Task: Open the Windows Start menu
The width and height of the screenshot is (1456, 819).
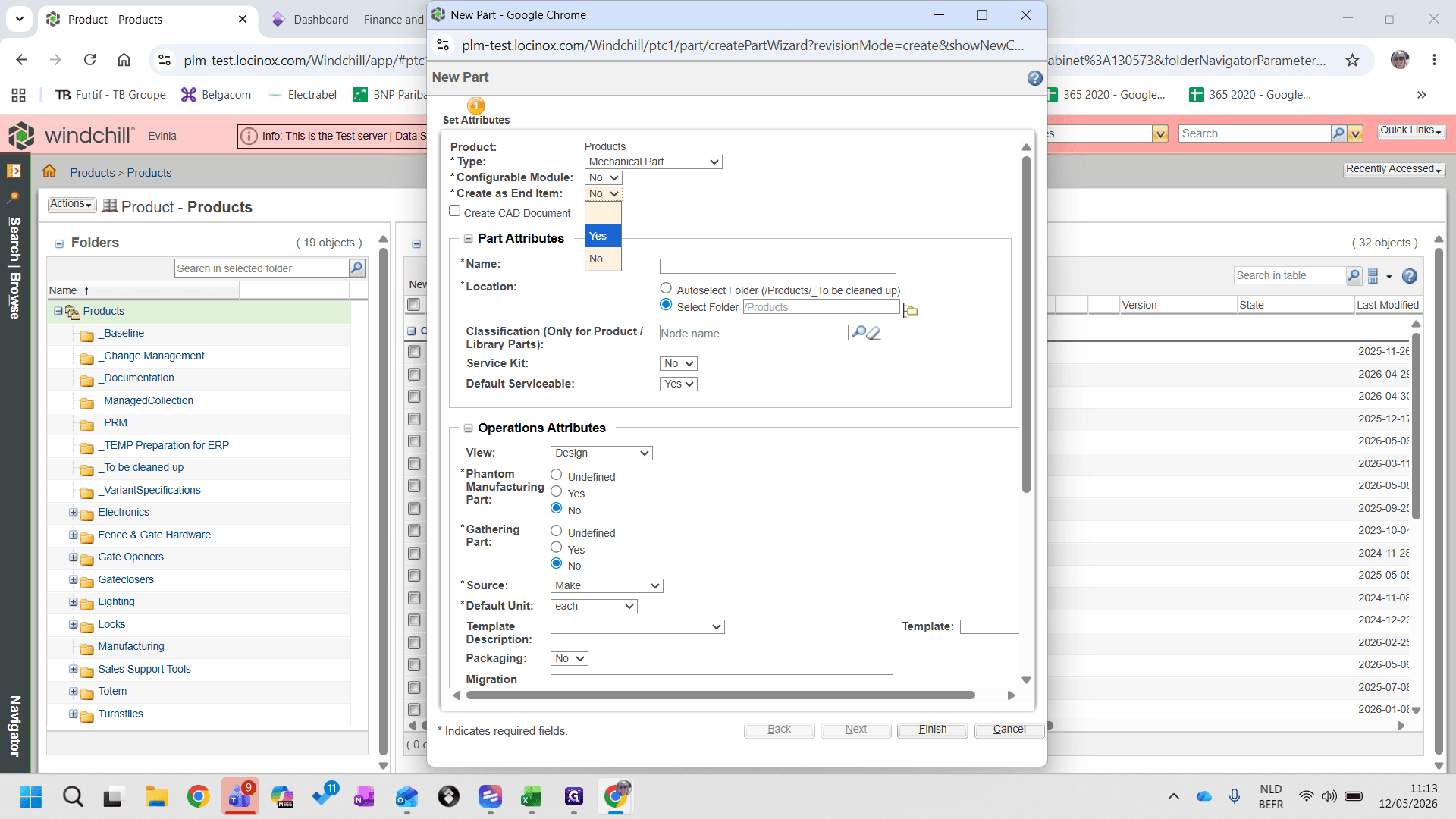Action: click(x=31, y=796)
